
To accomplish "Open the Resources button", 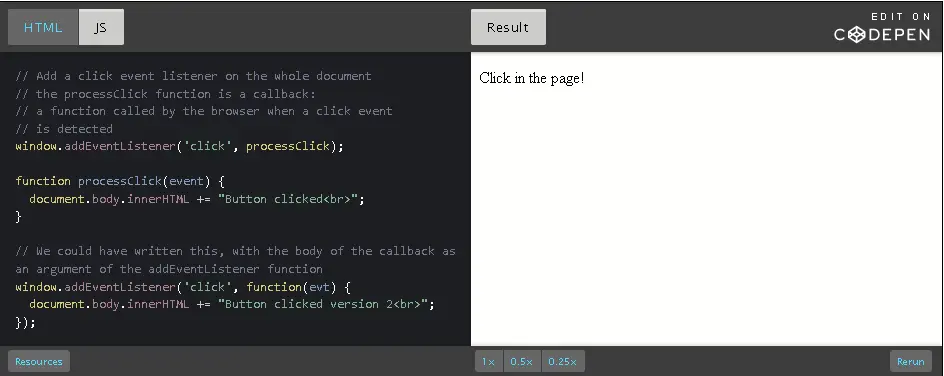I will coord(39,362).
